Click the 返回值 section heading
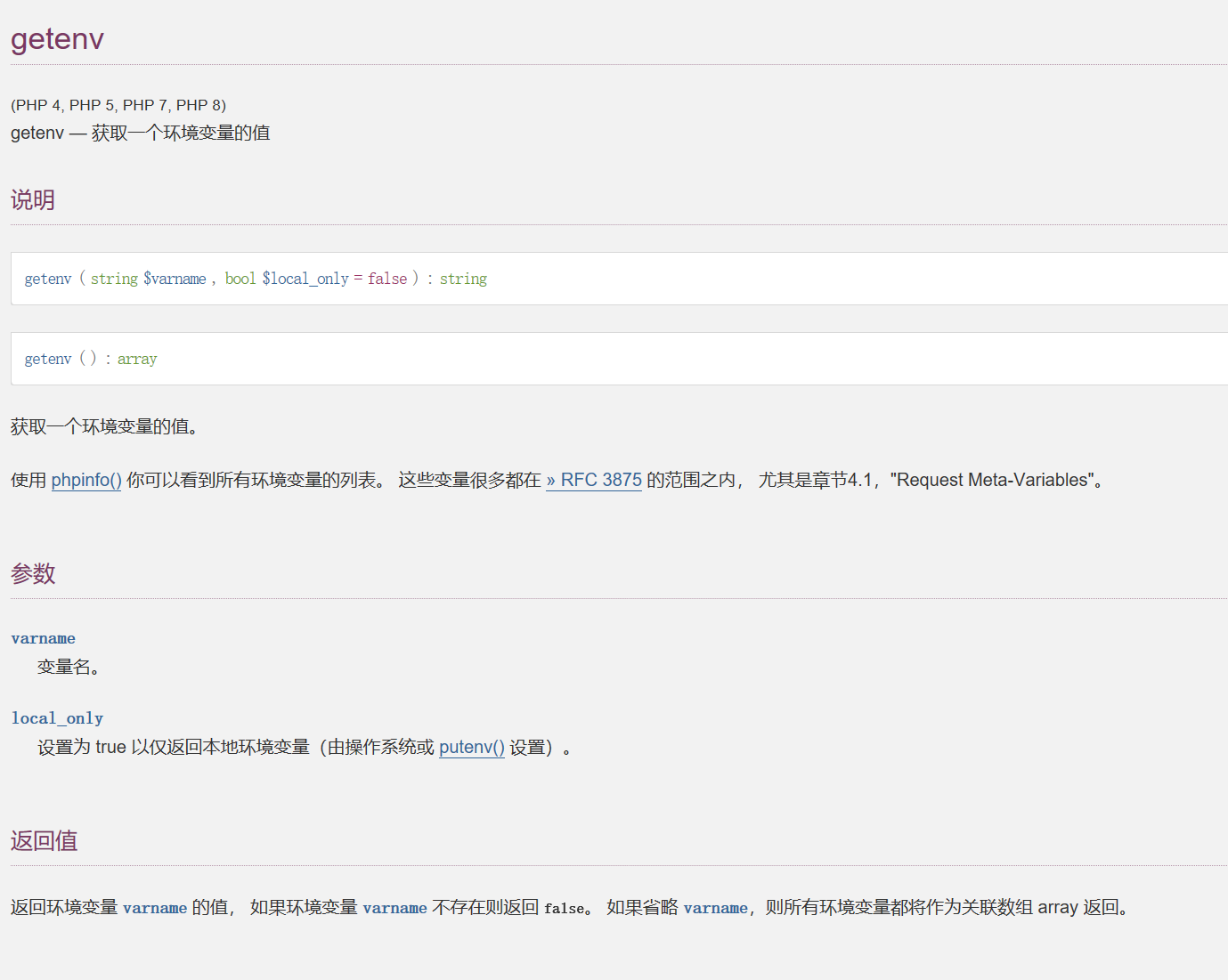The height and width of the screenshot is (980, 1228). tap(44, 841)
